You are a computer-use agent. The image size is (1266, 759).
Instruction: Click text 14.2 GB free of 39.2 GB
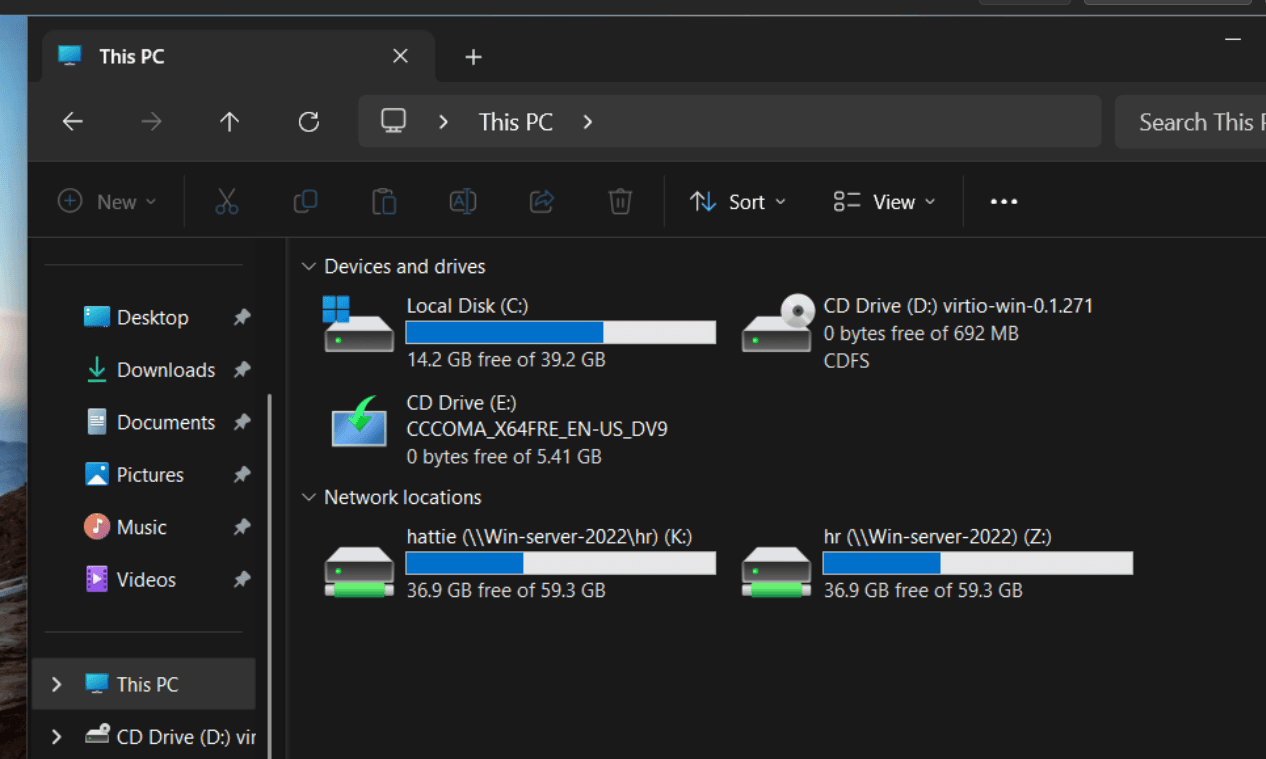pos(506,359)
